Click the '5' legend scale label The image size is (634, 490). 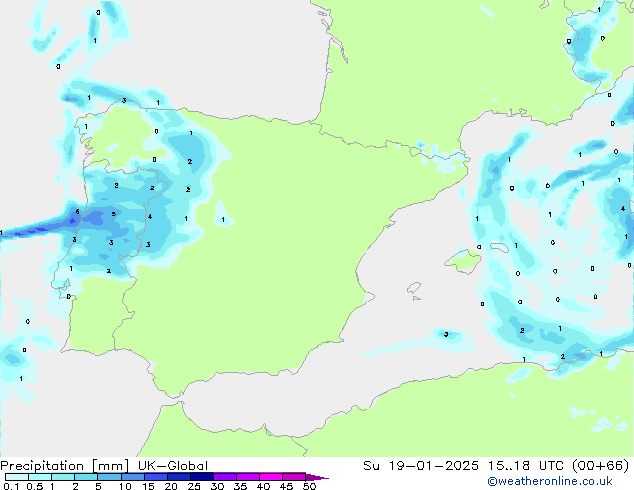pos(98,486)
